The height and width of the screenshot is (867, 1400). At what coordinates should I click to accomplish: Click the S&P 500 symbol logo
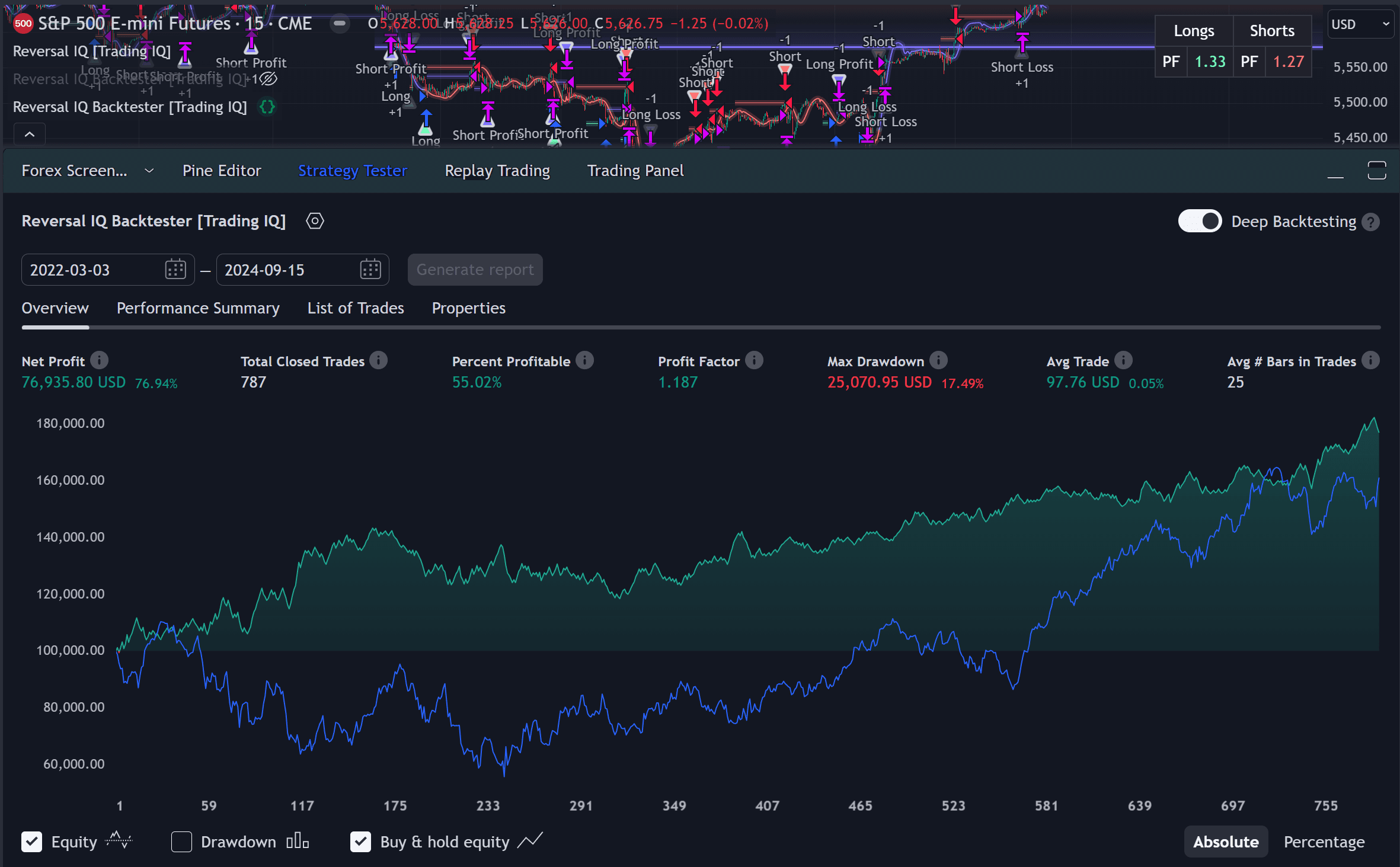(x=23, y=24)
